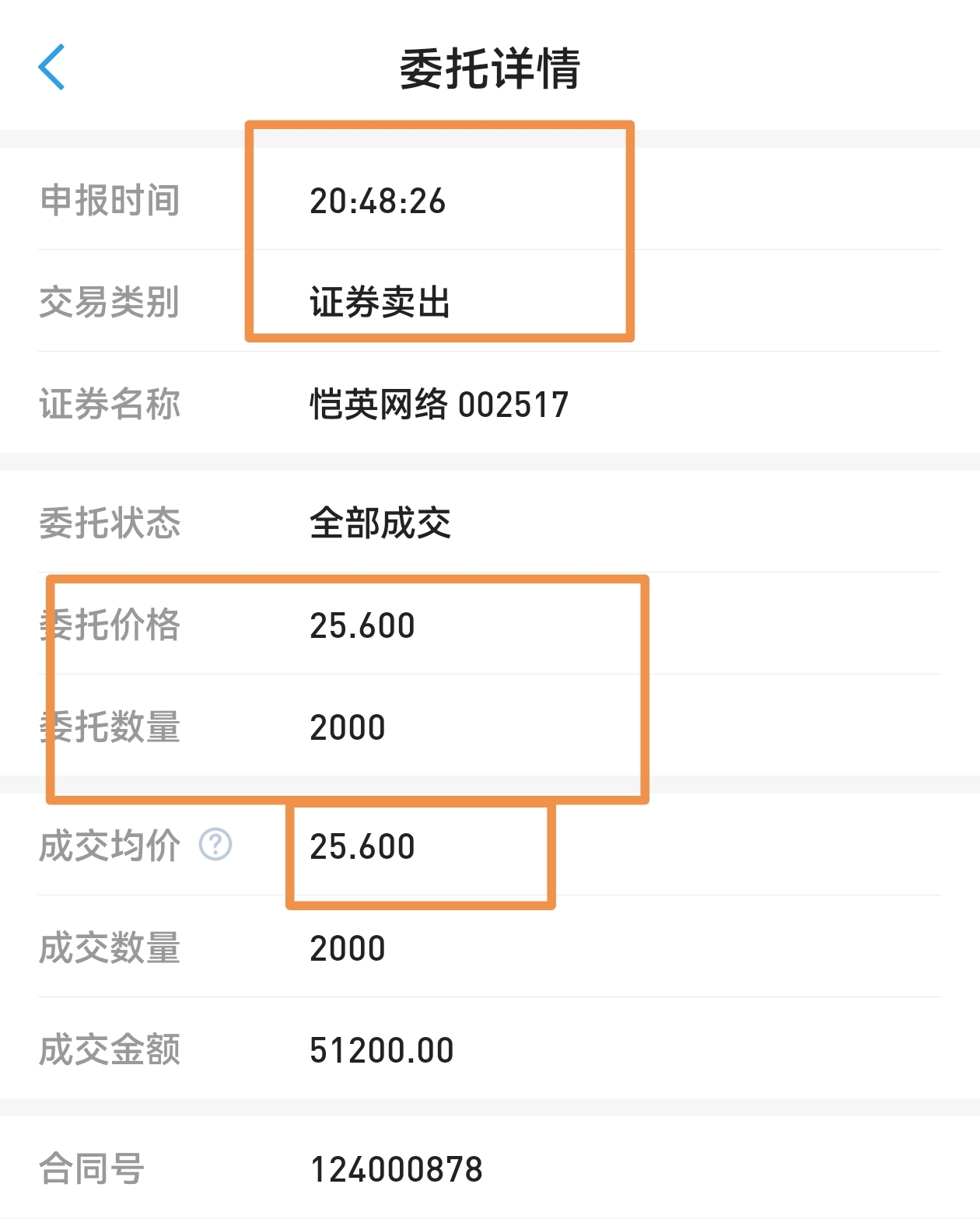Tap the 全部成交 order status value
This screenshot has width=980, height=1219.
click(380, 523)
